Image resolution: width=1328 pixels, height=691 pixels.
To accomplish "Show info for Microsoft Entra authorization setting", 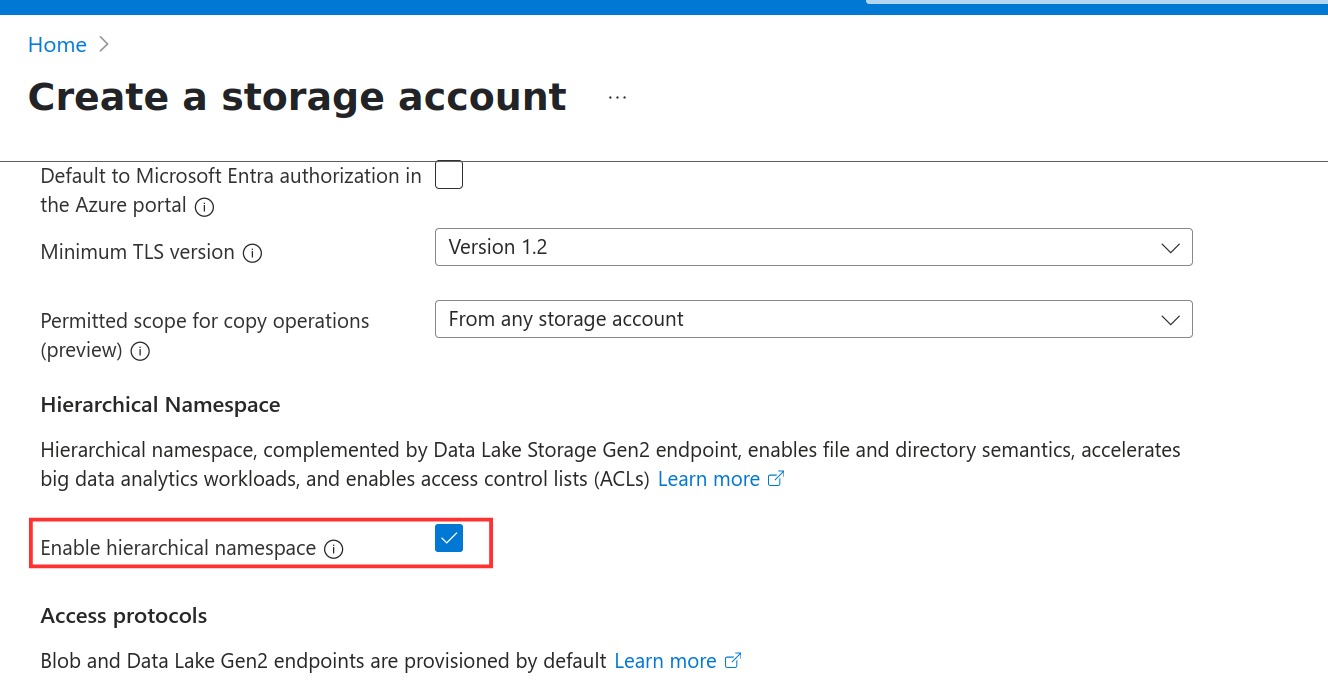I will [204, 207].
